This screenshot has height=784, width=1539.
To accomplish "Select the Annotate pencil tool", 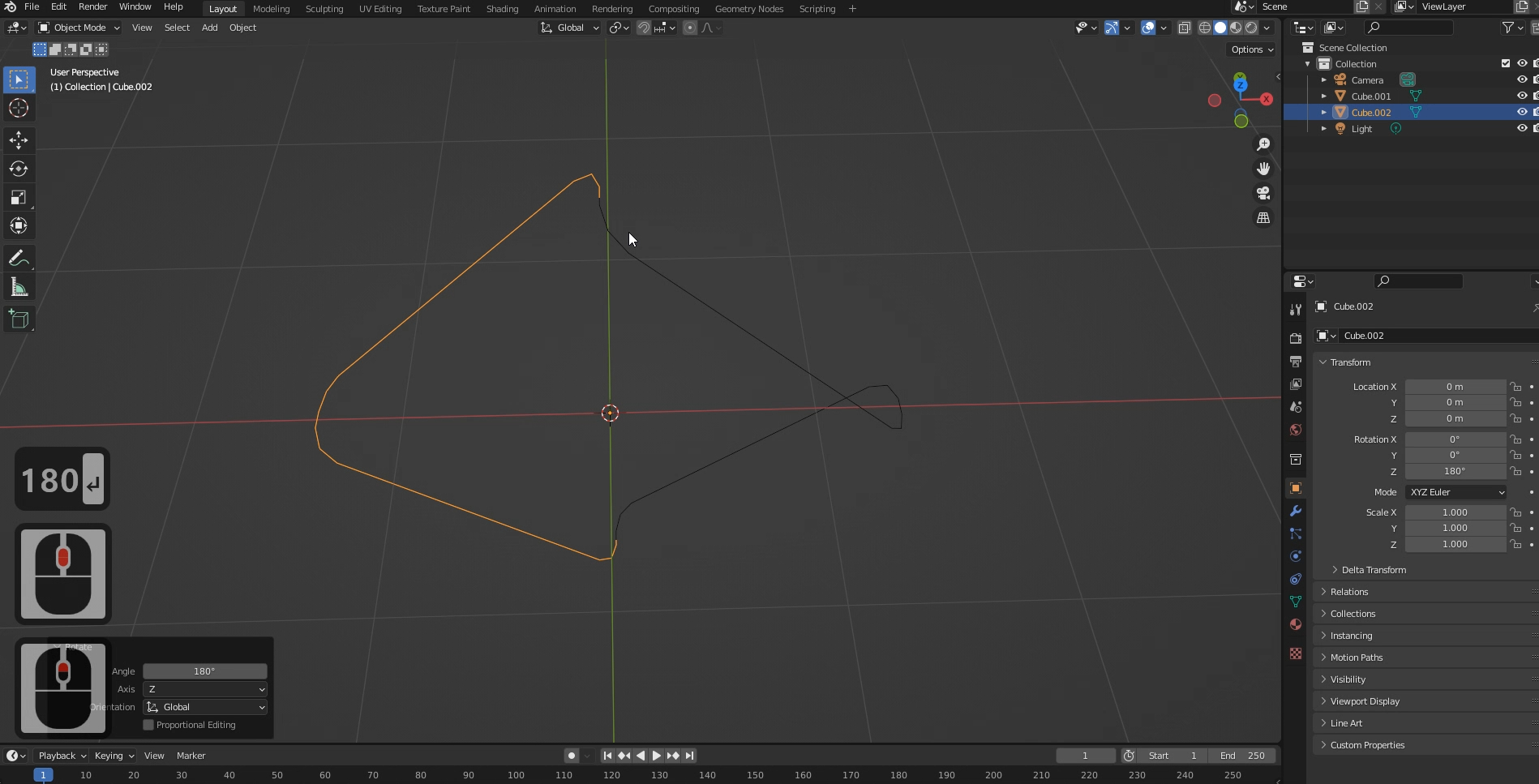I will [x=19, y=259].
